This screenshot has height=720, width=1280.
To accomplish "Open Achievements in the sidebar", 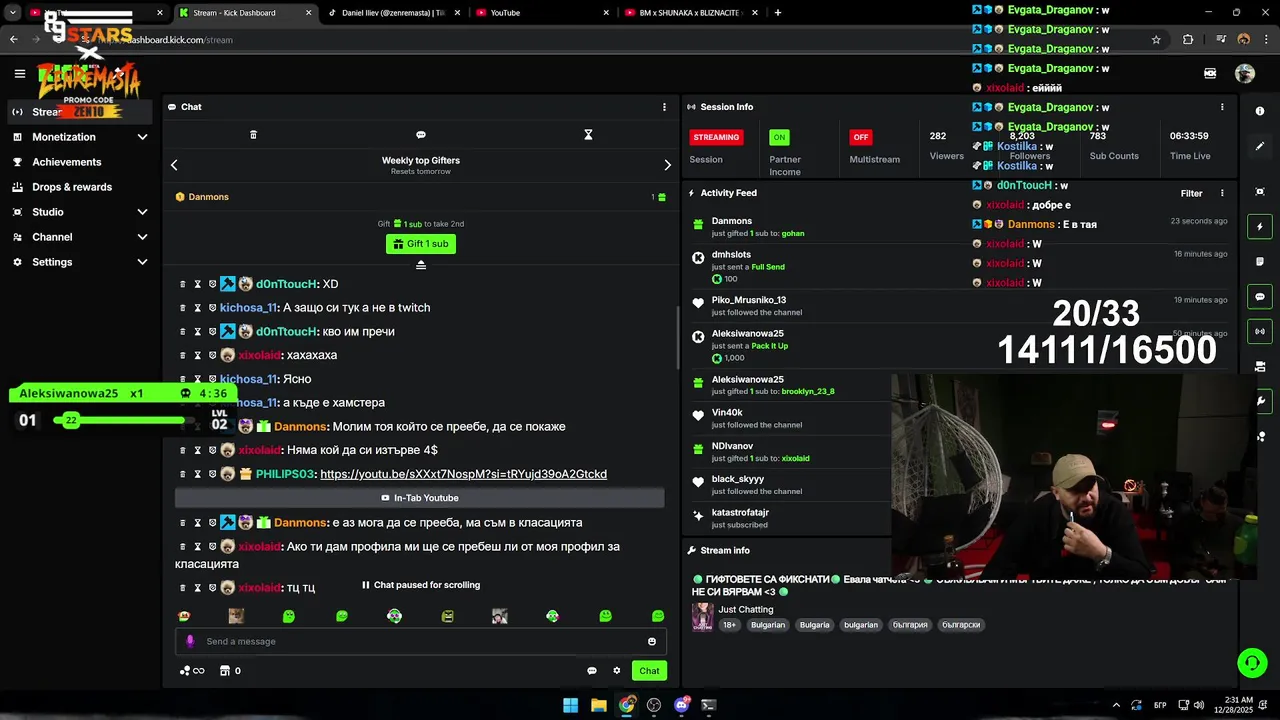I will tap(66, 162).
